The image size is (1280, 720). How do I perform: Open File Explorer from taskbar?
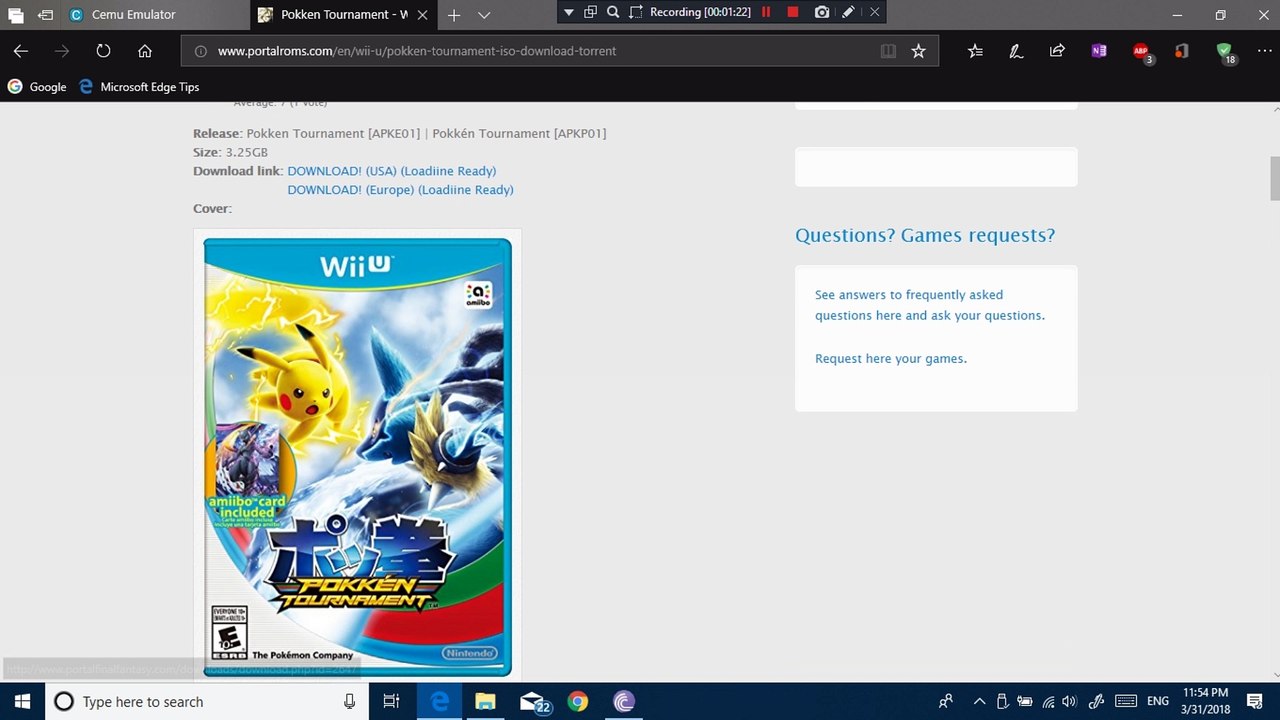pos(485,702)
